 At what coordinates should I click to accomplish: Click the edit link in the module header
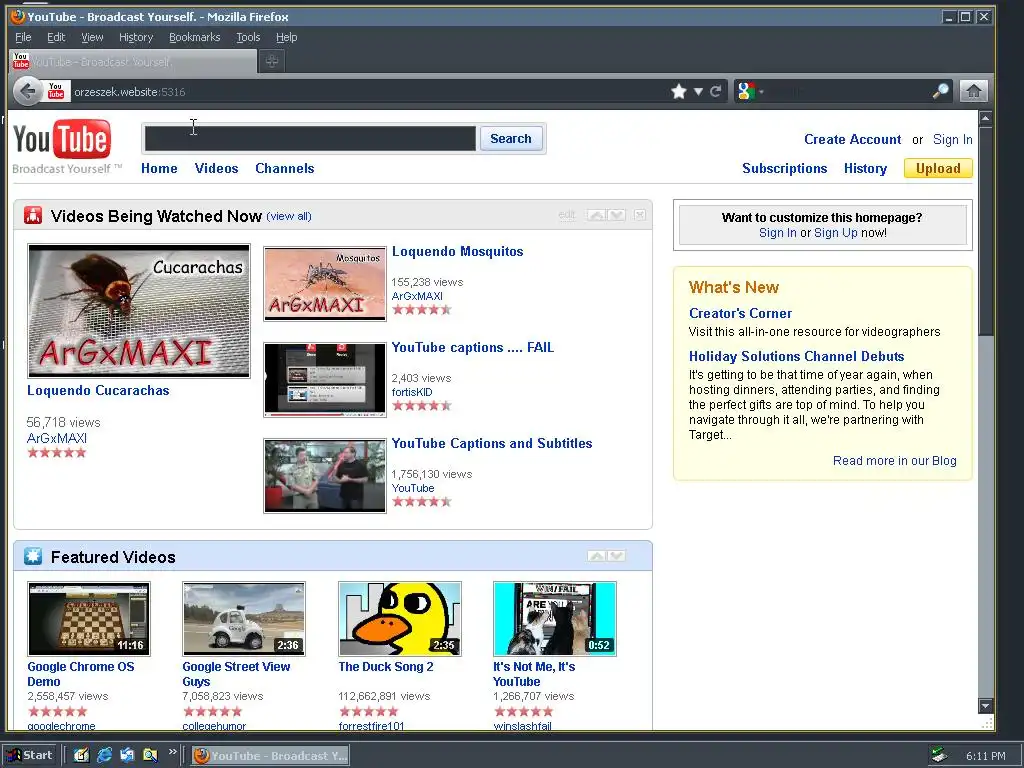567,215
